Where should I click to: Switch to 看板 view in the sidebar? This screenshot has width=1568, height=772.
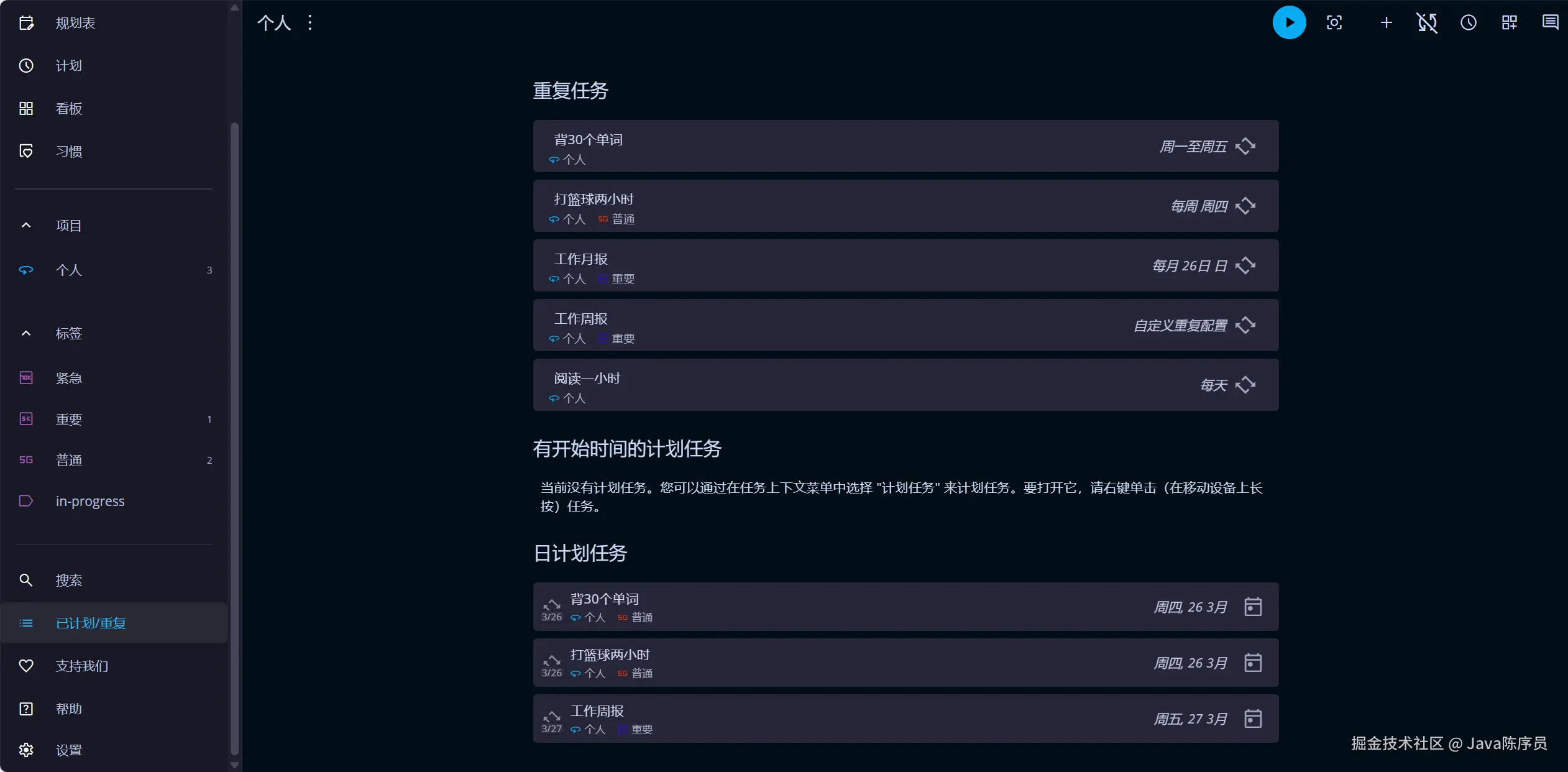click(68, 109)
